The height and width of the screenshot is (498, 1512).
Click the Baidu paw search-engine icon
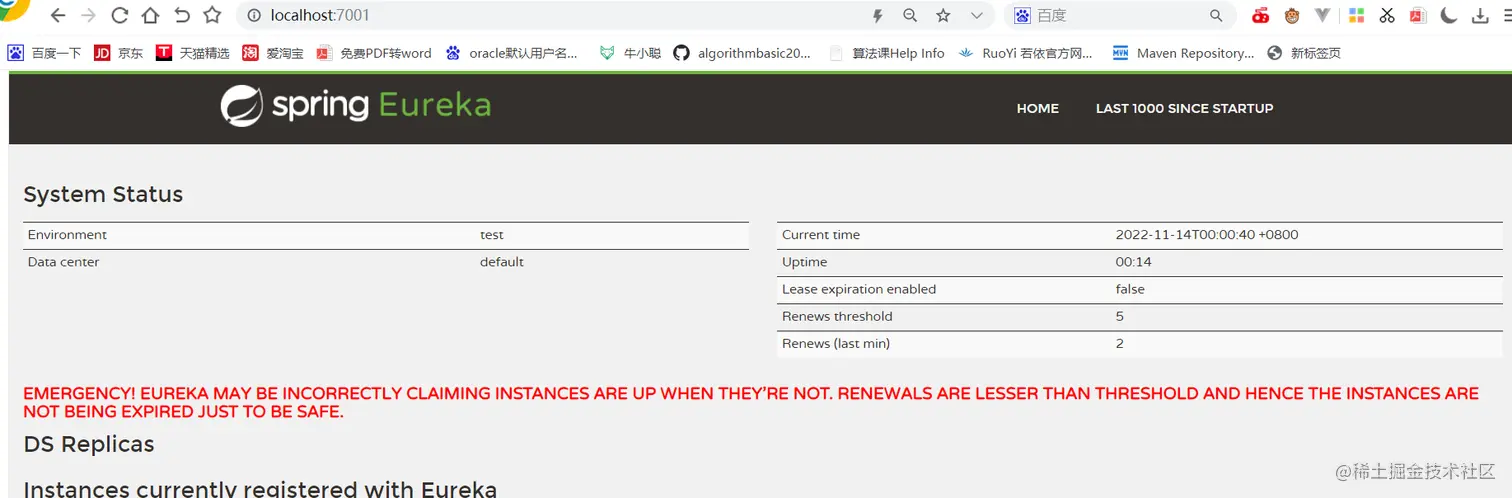click(x=1022, y=16)
